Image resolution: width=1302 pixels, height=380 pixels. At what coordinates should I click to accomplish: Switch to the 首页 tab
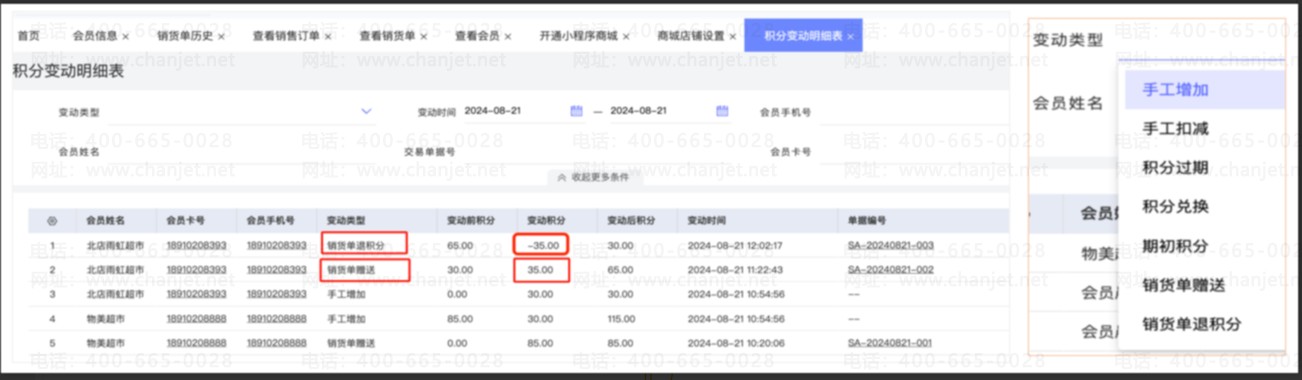(29, 36)
